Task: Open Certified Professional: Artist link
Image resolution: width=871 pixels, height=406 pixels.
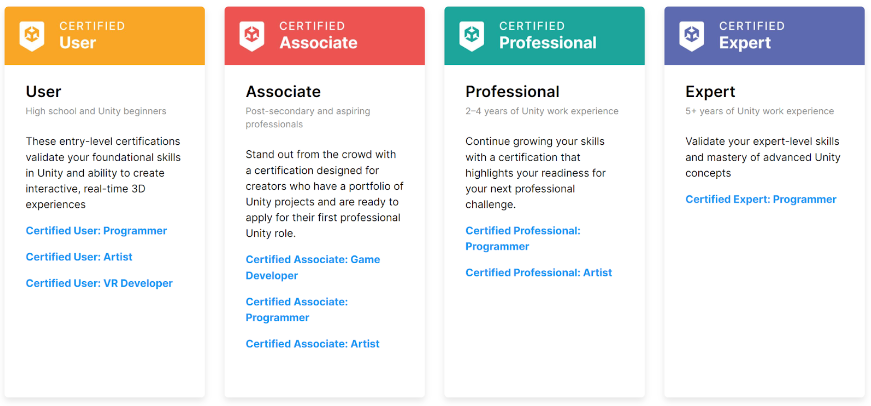Action: [538, 272]
